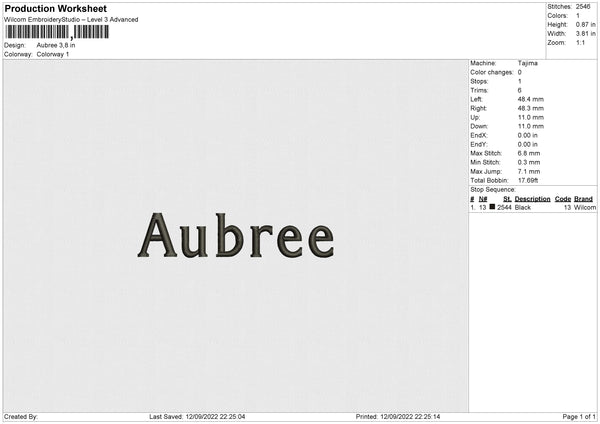Click the Down value 11.0 mm

tap(531, 126)
